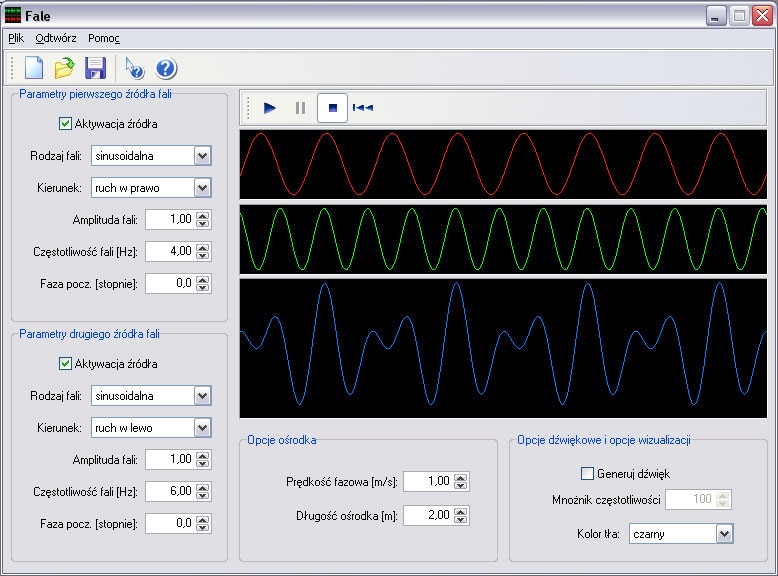Pause the wave animation
778x576 pixels.
coord(300,107)
